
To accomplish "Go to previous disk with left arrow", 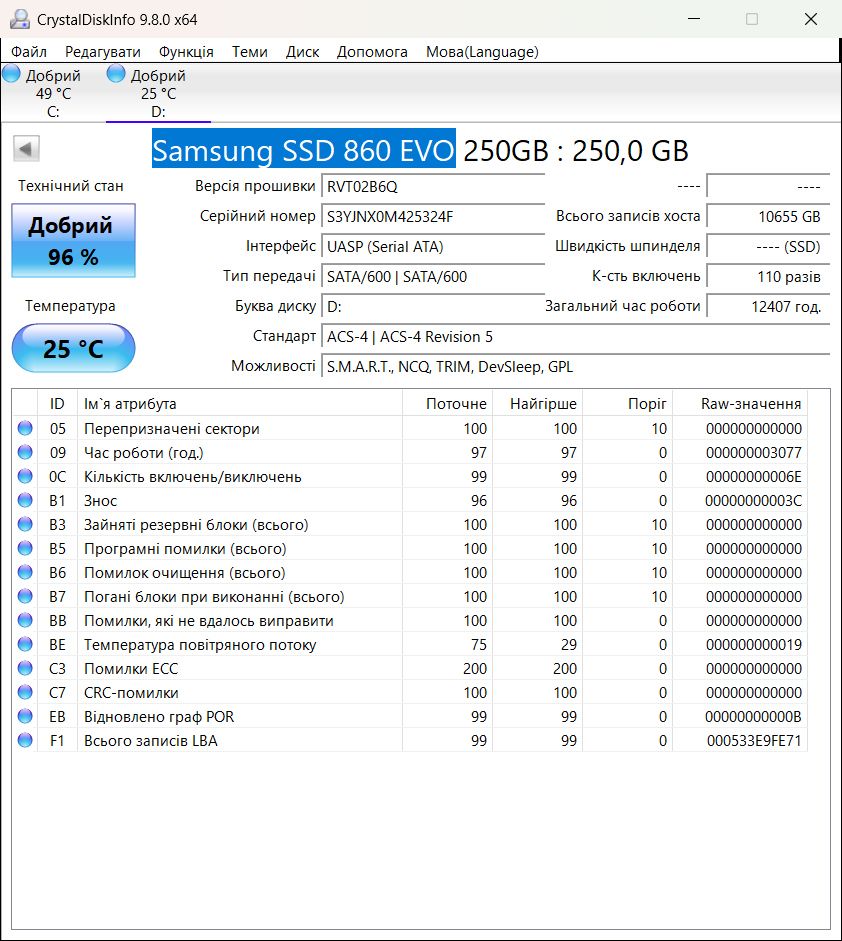I will point(26,148).
